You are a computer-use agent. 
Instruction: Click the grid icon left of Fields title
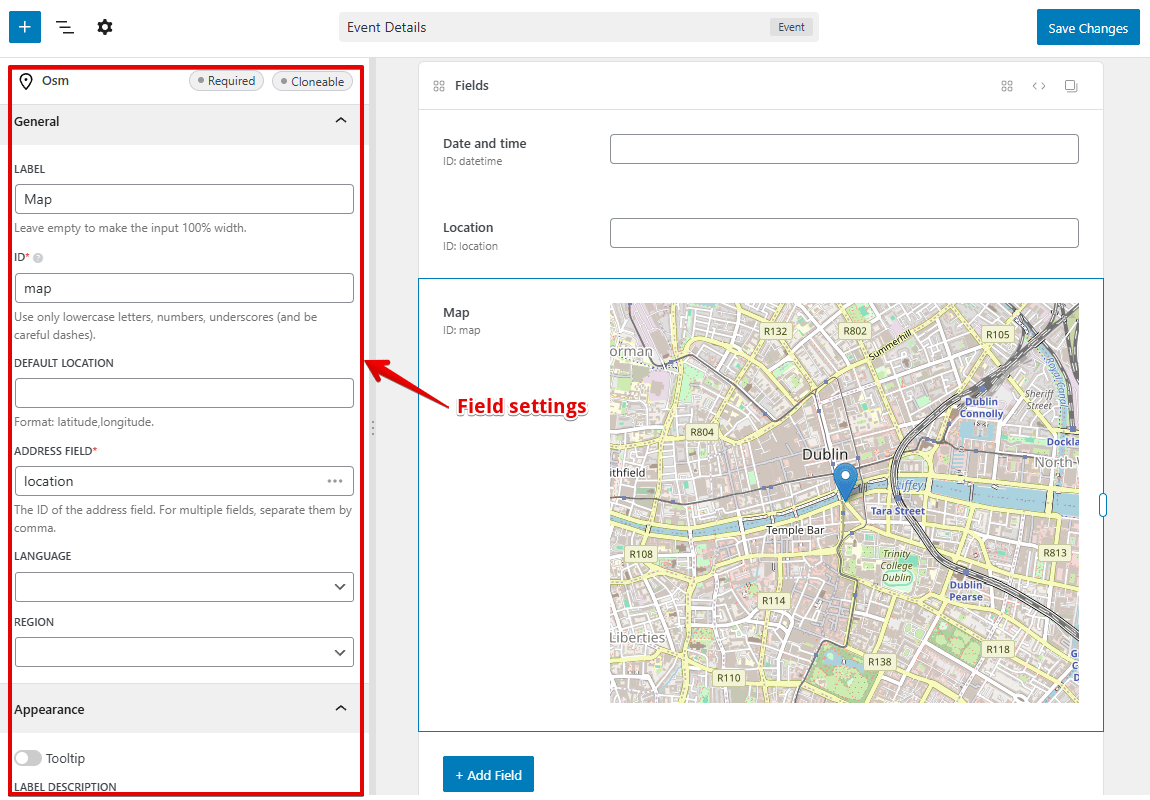439,86
